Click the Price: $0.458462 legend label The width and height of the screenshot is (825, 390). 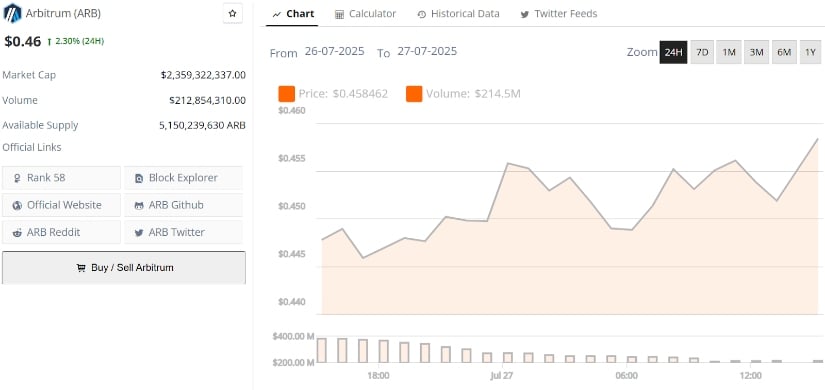(343, 94)
